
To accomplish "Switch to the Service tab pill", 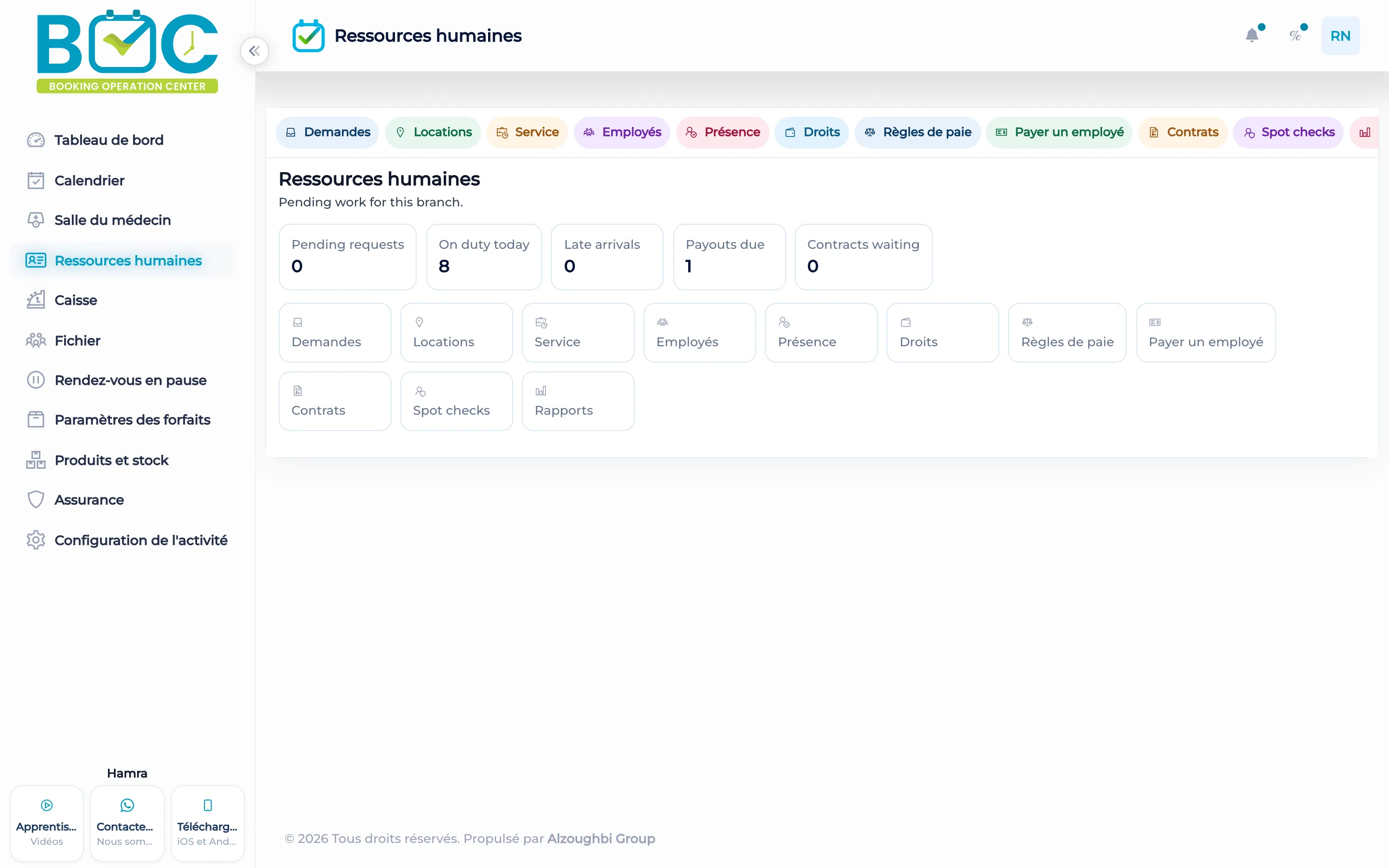I will [527, 133].
